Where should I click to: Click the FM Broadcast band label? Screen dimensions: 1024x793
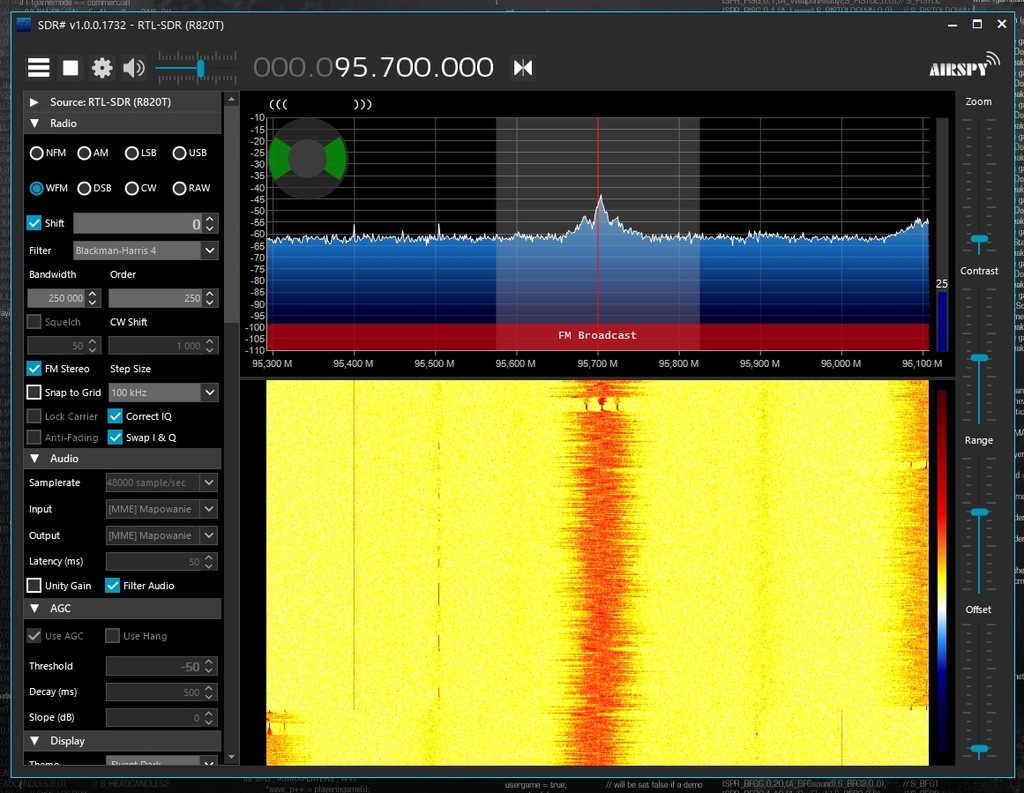tap(597, 335)
